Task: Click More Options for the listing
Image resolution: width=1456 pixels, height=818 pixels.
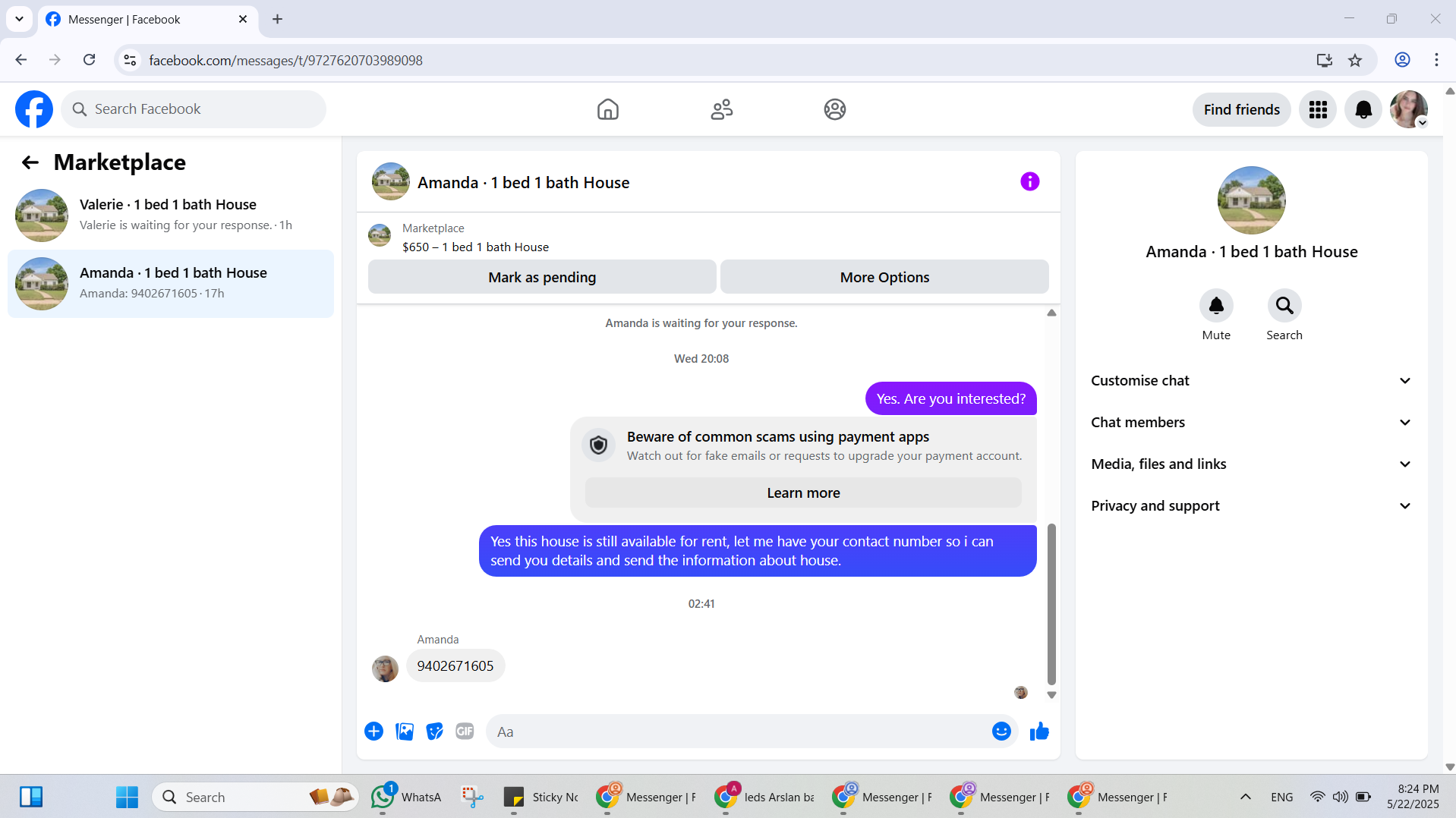Action: coord(884,277)
